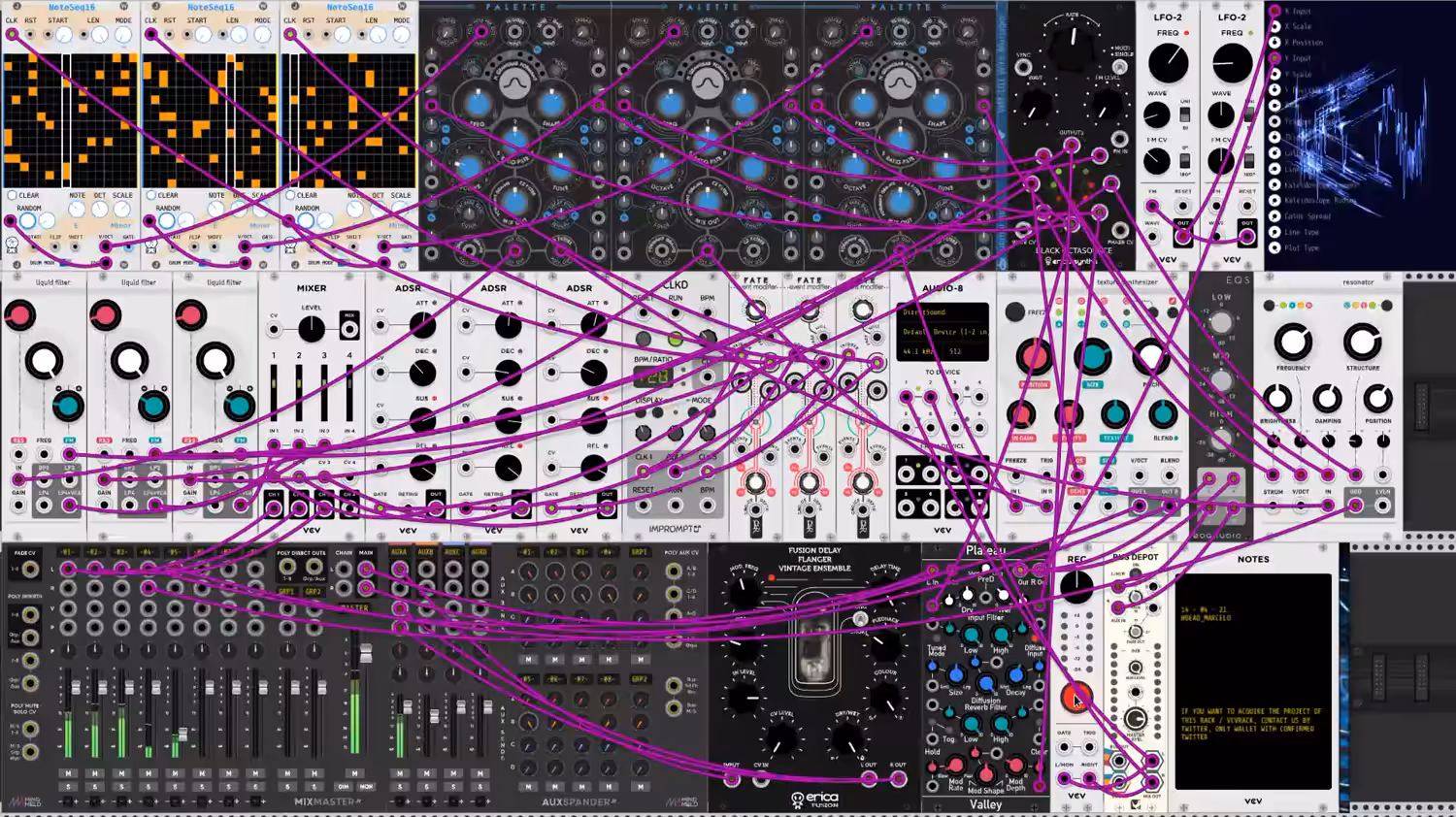This screenshot has height=817, width=1456.
Task: Click the Size knob on Valley Plateau
Action: (x=956, y=674)
